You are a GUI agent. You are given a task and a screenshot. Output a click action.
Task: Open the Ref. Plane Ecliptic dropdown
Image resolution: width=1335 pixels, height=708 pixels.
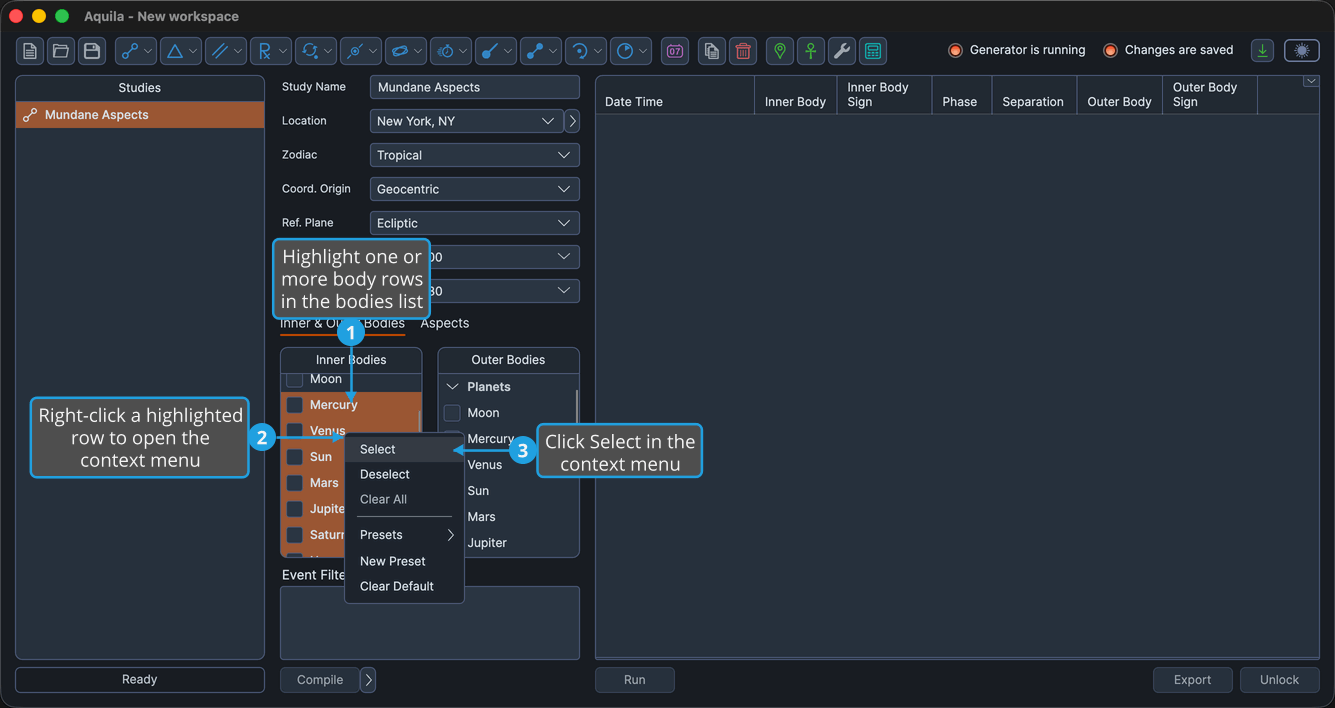point(474,223)
